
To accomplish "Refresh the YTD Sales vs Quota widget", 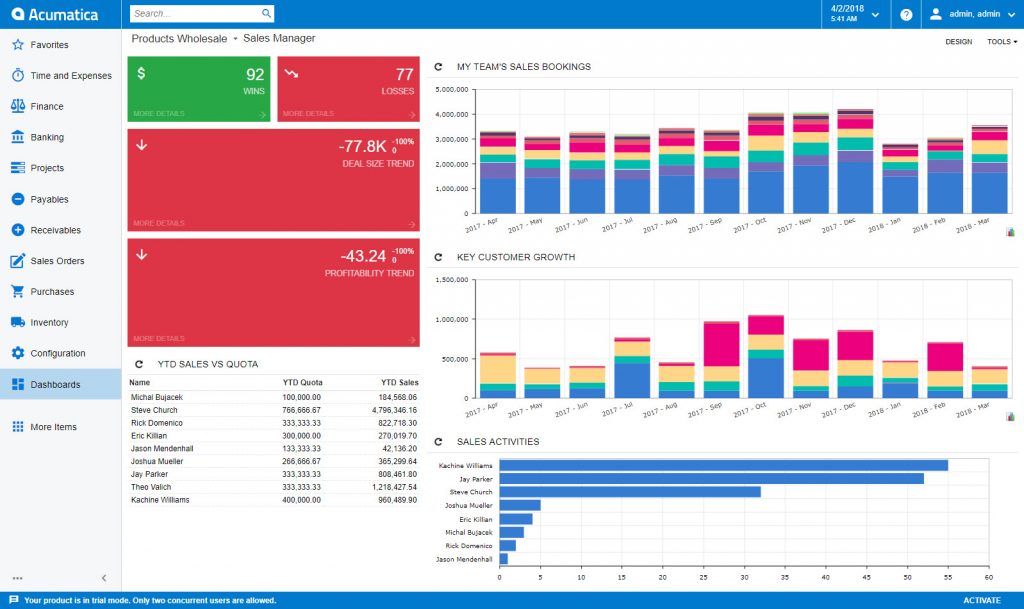I will 139,365.
